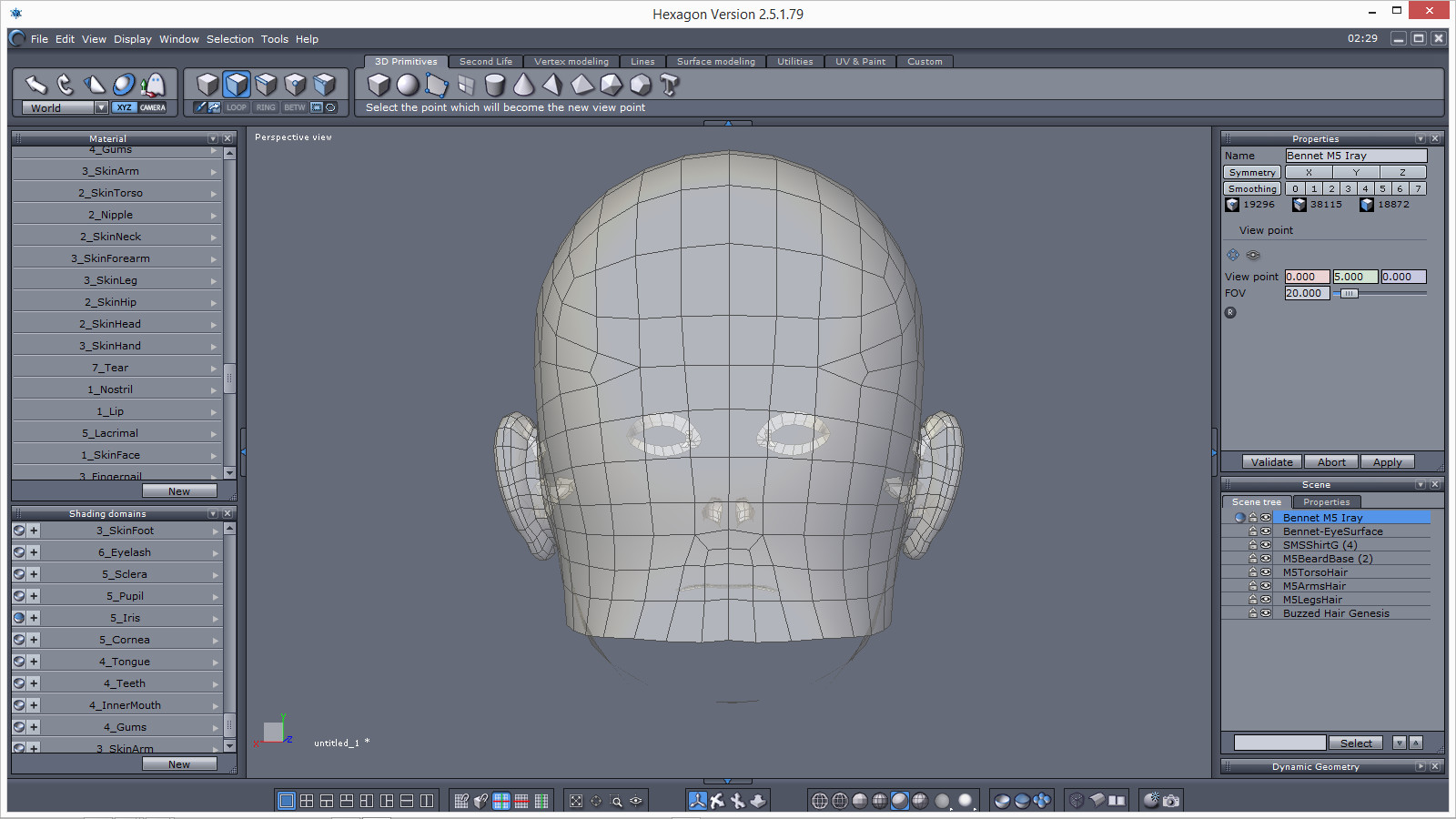Toggle the CAMERA manipulator mode
Screen dimensions: 1456x819
[153, 107]
